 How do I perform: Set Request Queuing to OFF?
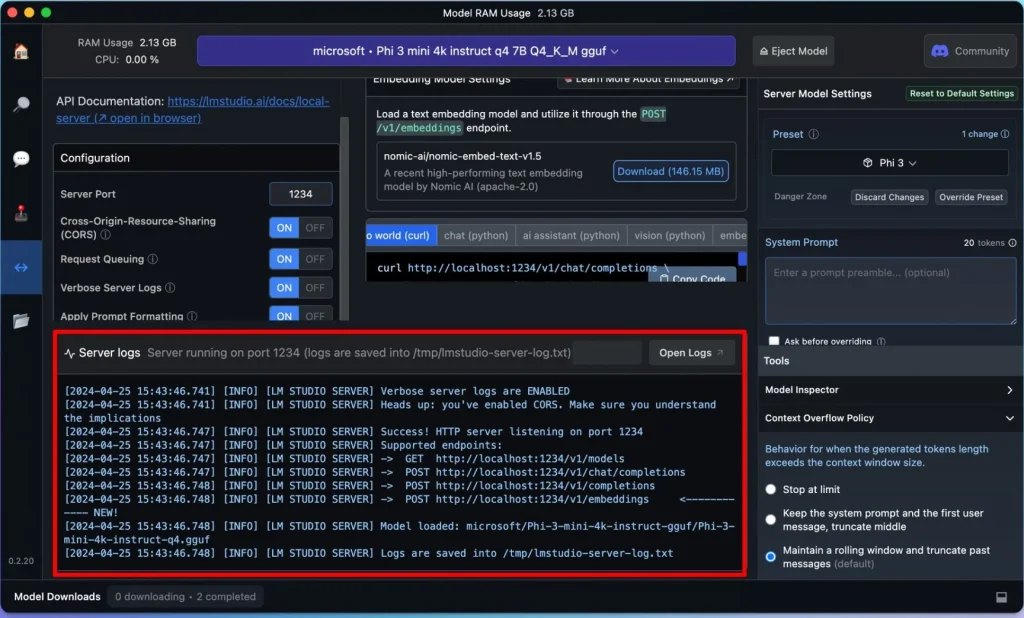point(315,259)
